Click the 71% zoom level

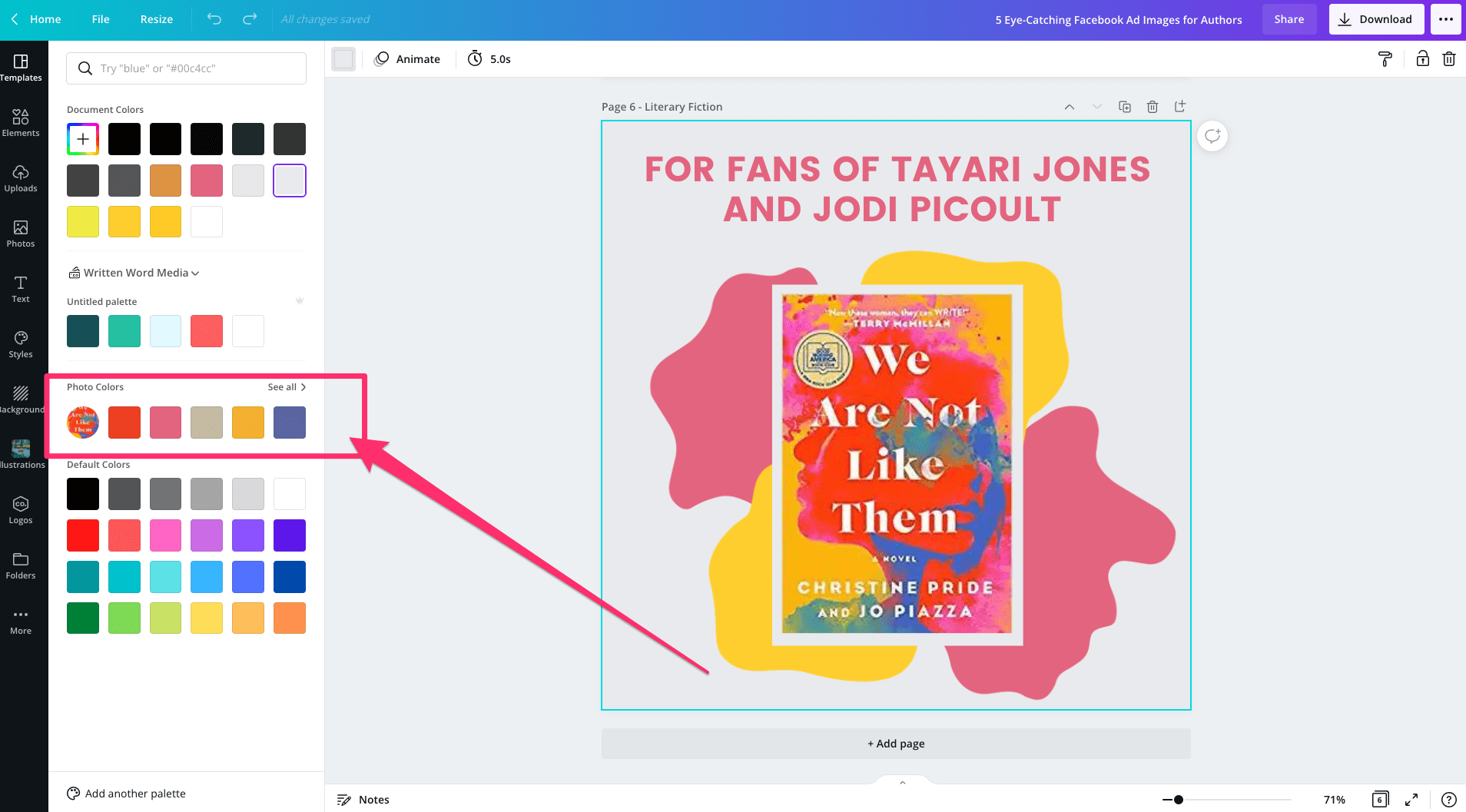[x=1335, y=800]
